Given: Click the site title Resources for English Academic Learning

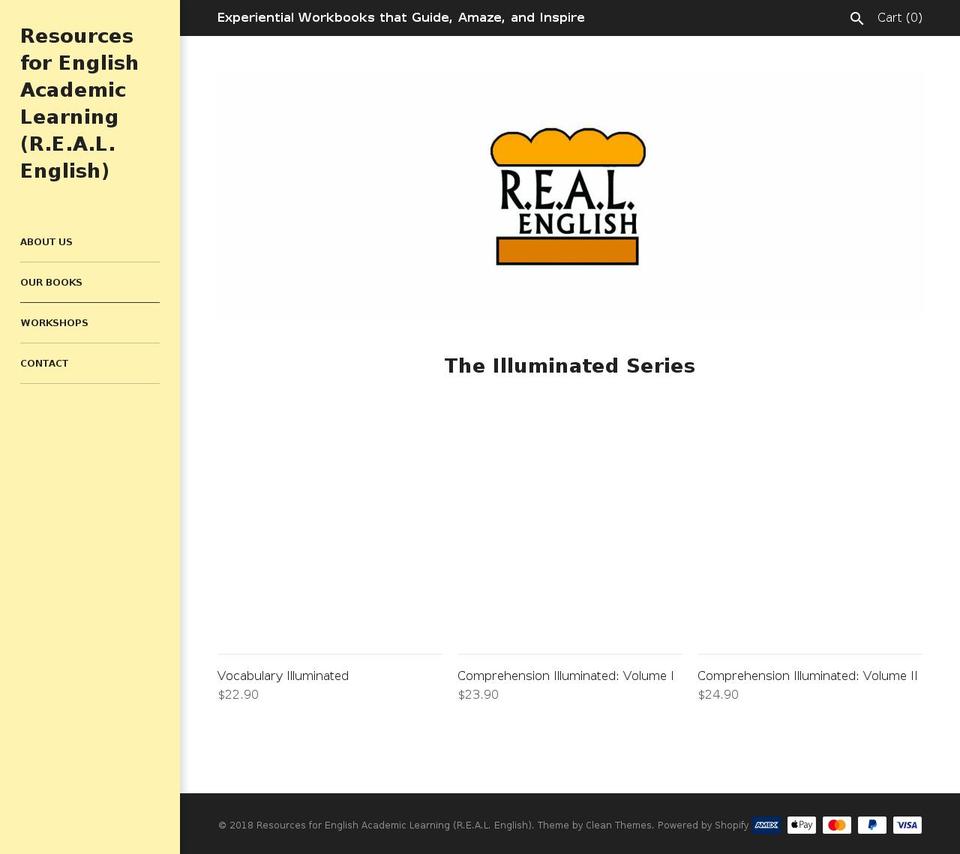Looking at the screenshot, I should [80, 103].
